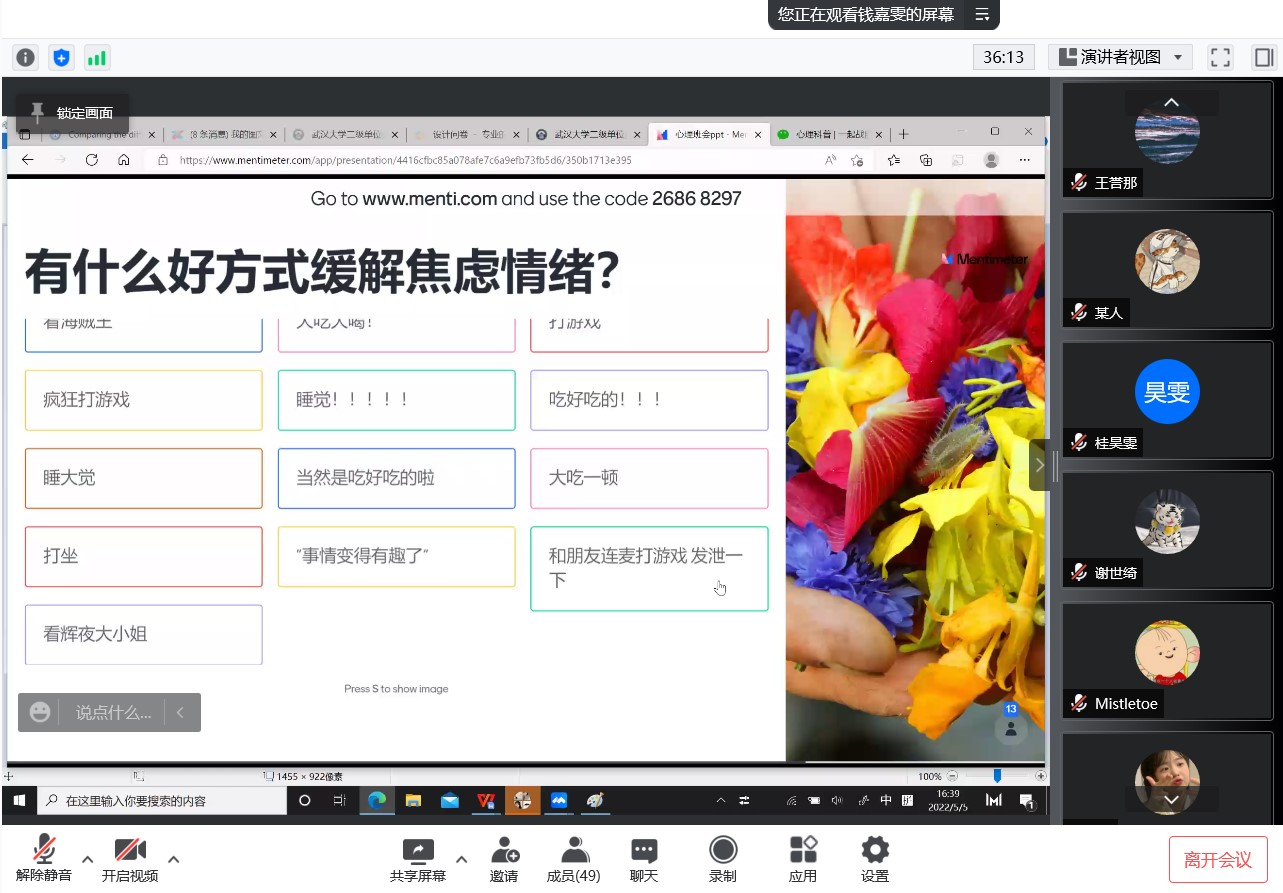Screen dimensions: 1283x893
Task: Click the 和朋友连麦打游戏 response card
Action: tap(649, 568)
